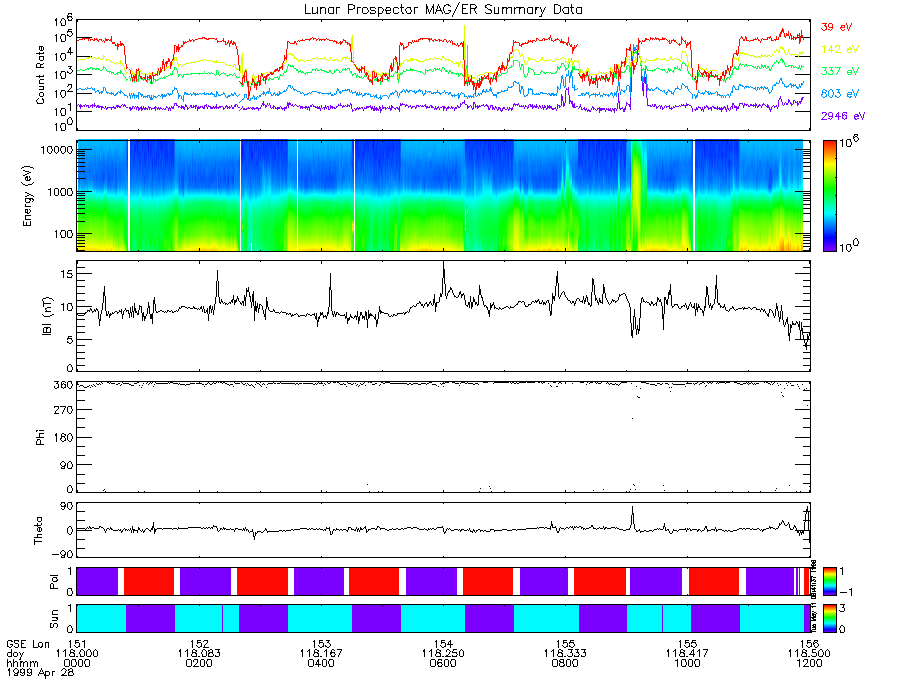
Task: Click the first red segment in Pol bar
Action: (x=149, y=582)
